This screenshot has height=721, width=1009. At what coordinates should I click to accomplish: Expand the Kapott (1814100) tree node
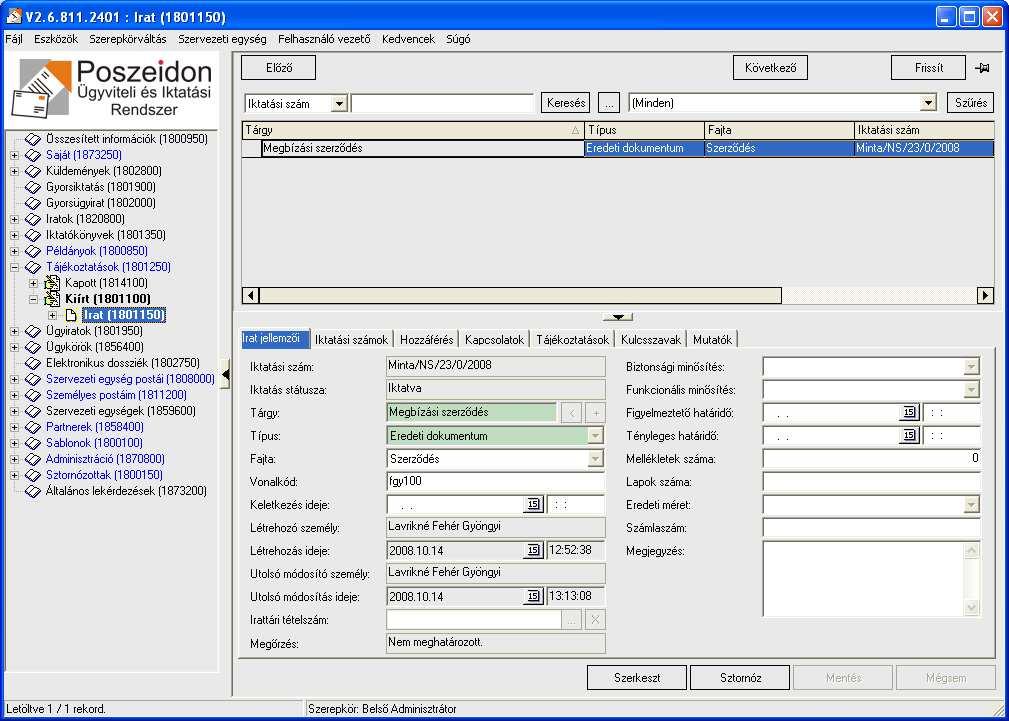tap(33, 283)
